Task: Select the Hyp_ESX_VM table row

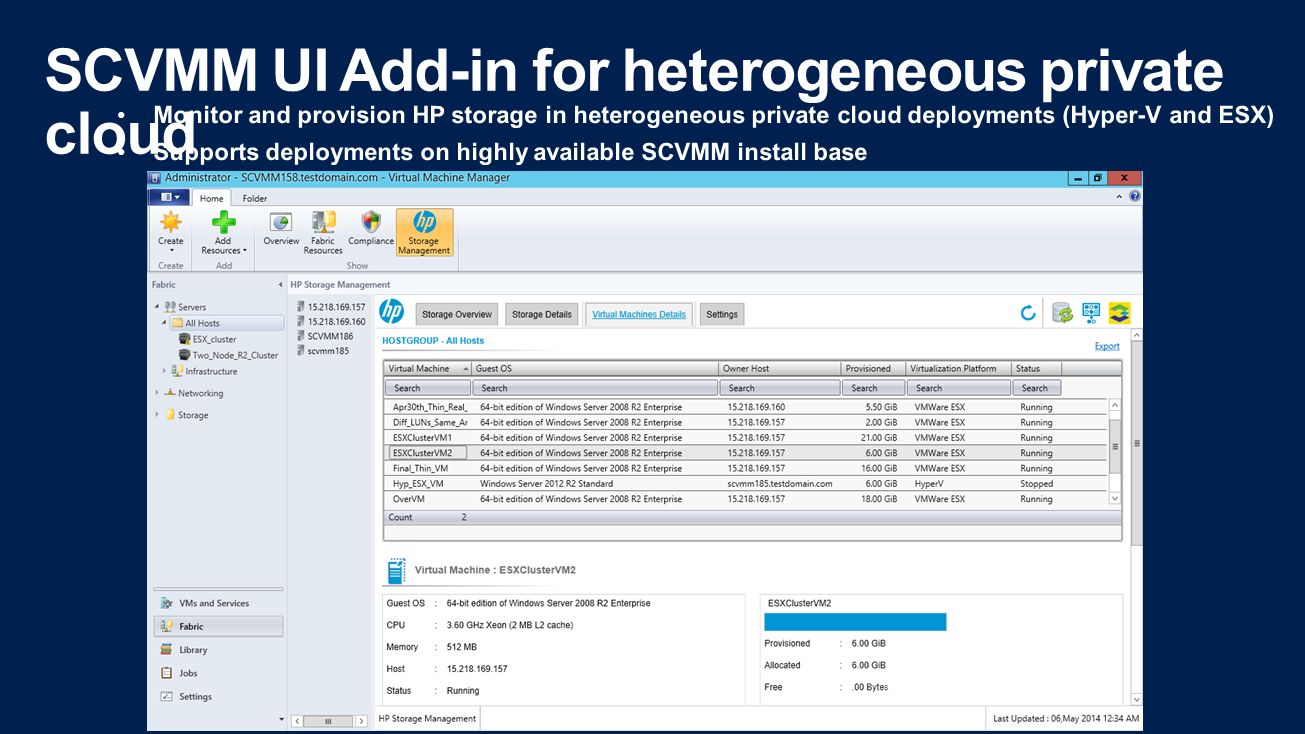Action: click(x=747, y=483)
